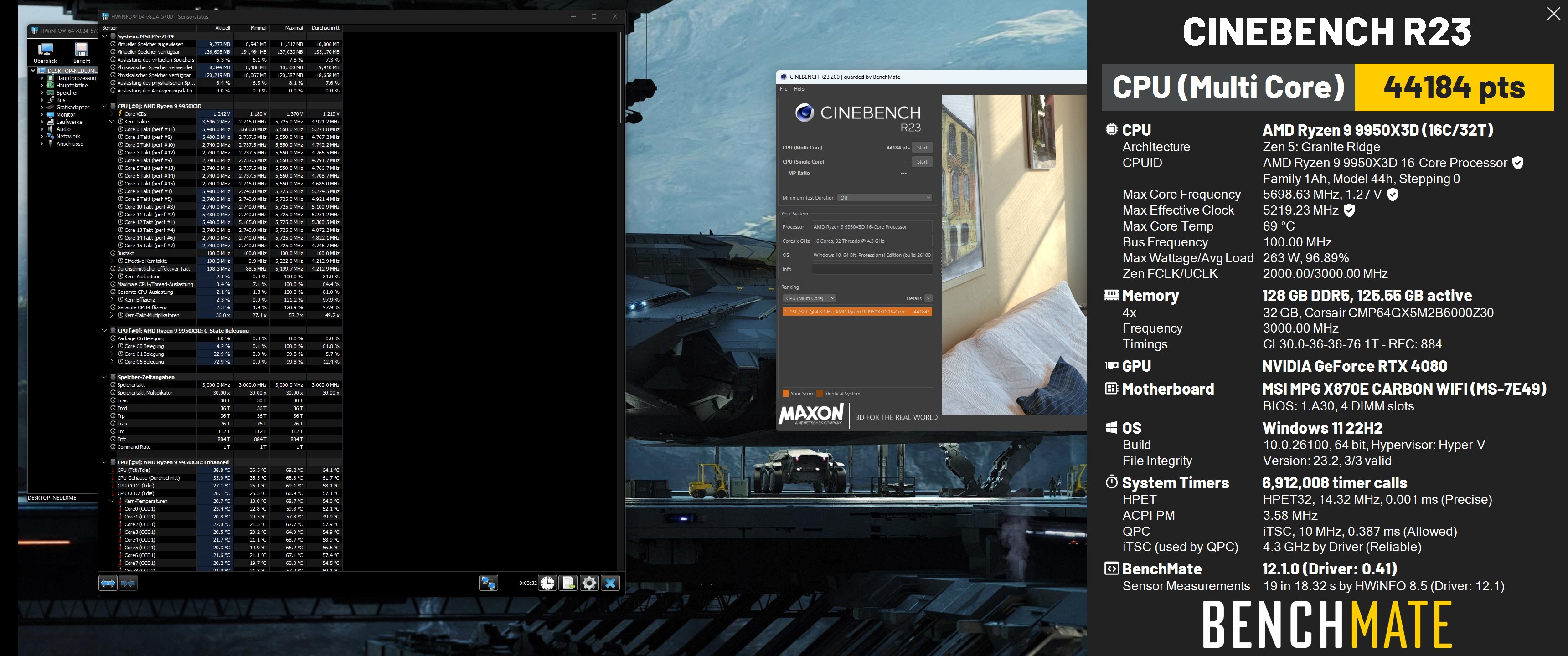Image resolution: width=1568 pixels, height=656 pixels.
Task: Start the CPU (Single Core) test
Action: (922, 162)
